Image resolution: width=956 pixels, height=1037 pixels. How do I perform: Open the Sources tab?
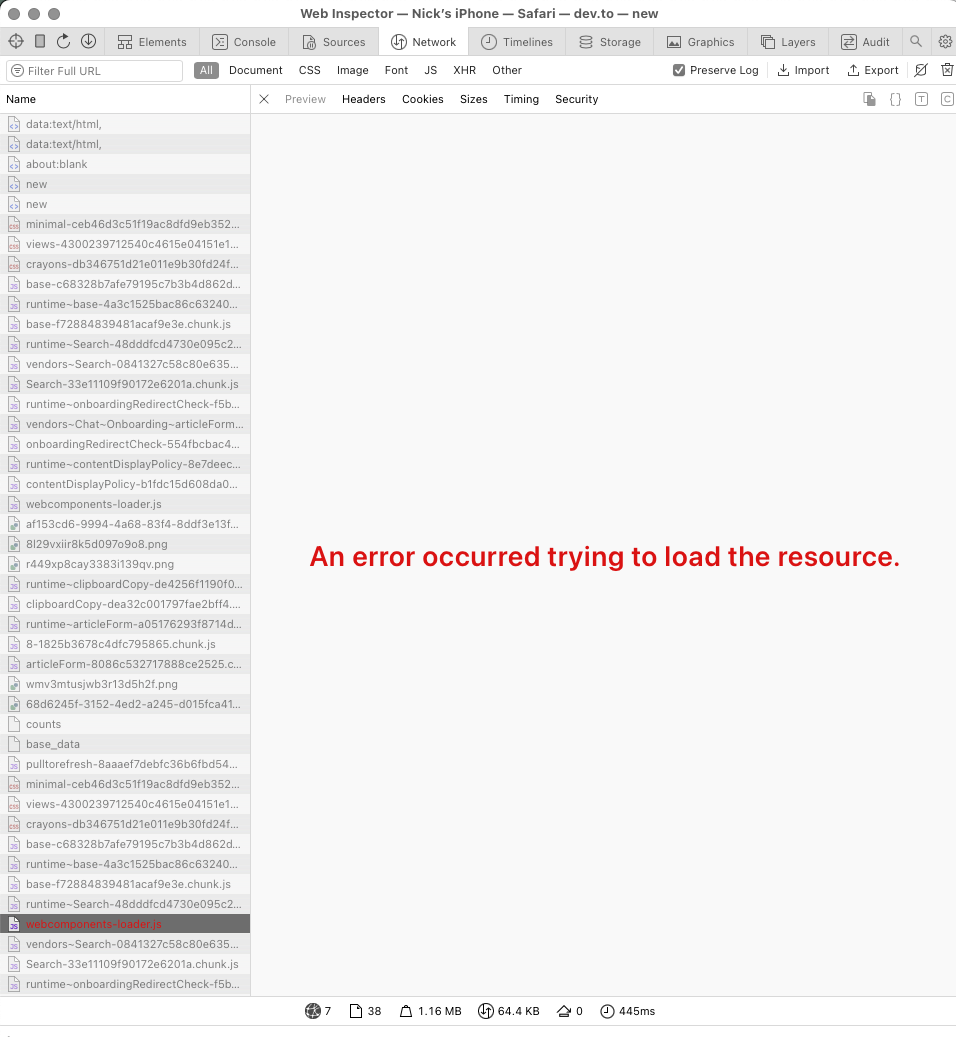coord(333,42)
